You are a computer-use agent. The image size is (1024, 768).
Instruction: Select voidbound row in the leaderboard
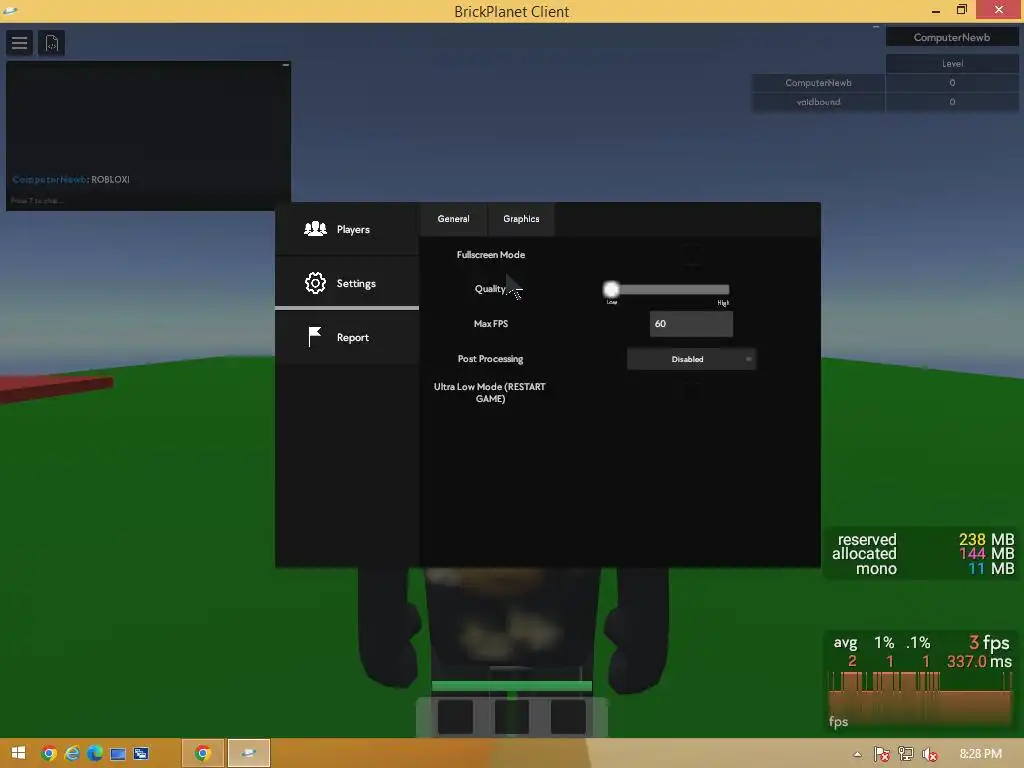[x=885, y=102]
